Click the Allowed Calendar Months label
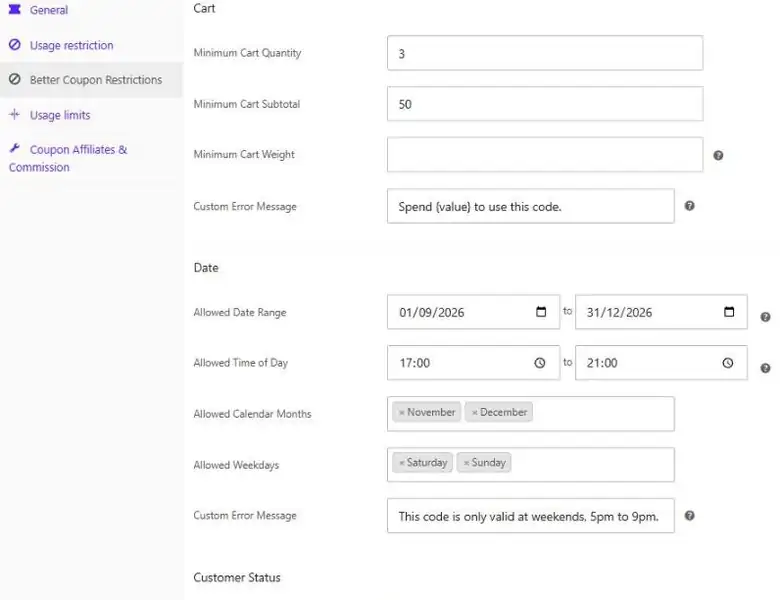780x600 pixels. [x=252, y=414]
